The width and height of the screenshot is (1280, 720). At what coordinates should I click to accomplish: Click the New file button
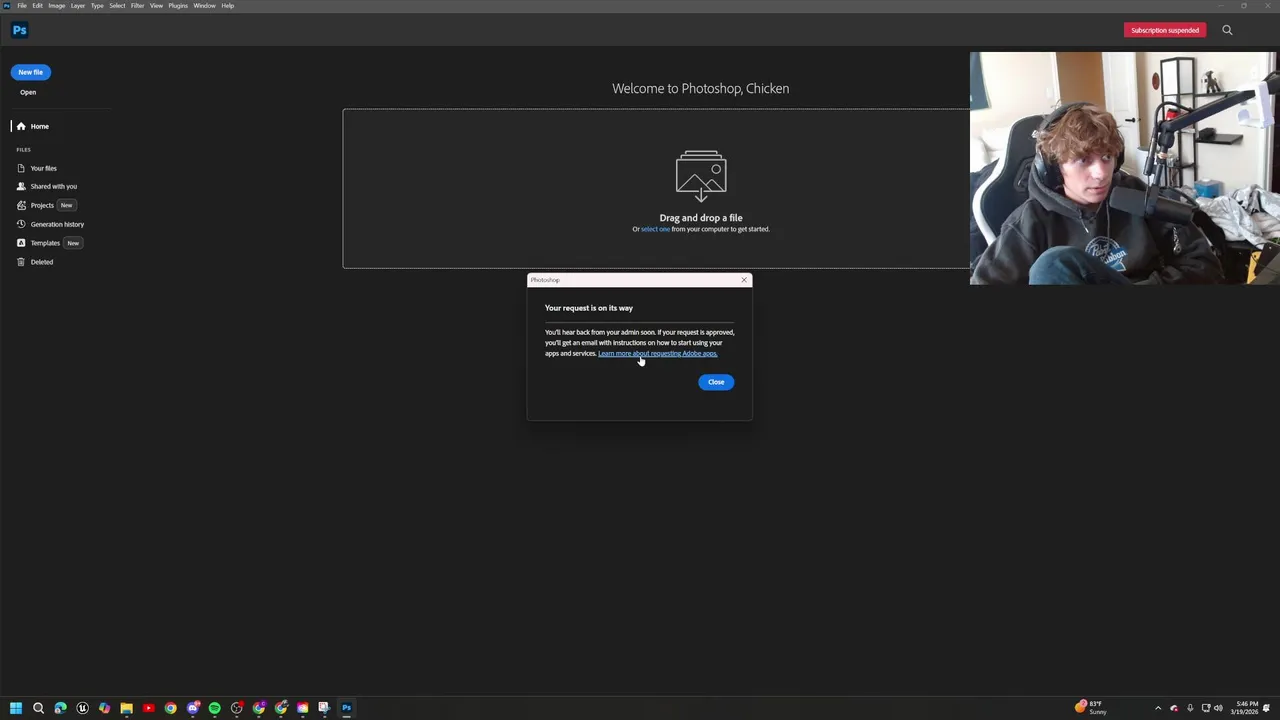pyautogui.click(x=30, y=72)
